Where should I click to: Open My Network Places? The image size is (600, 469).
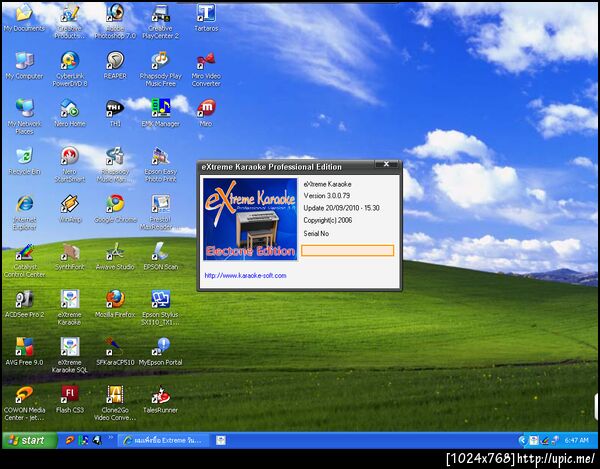pos(24,117)
